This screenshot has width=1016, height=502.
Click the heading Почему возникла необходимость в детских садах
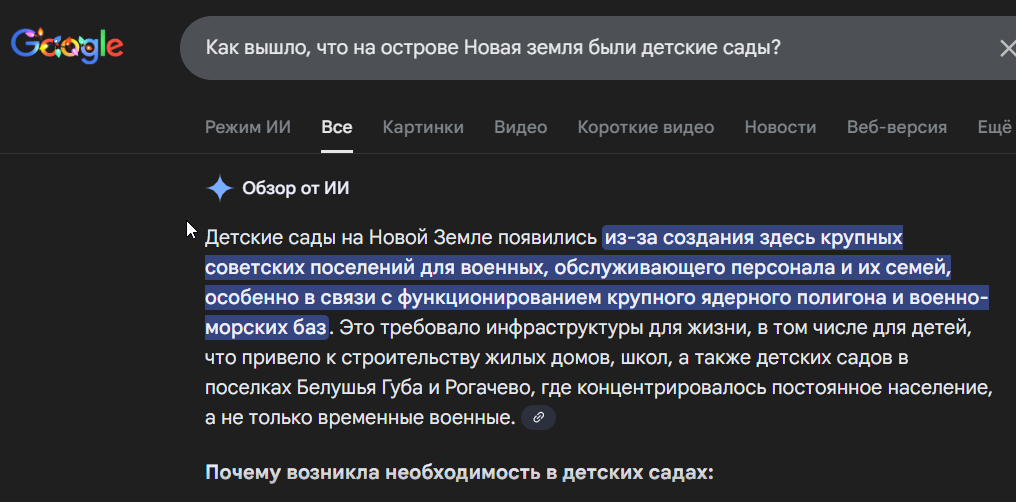point(459,473)
